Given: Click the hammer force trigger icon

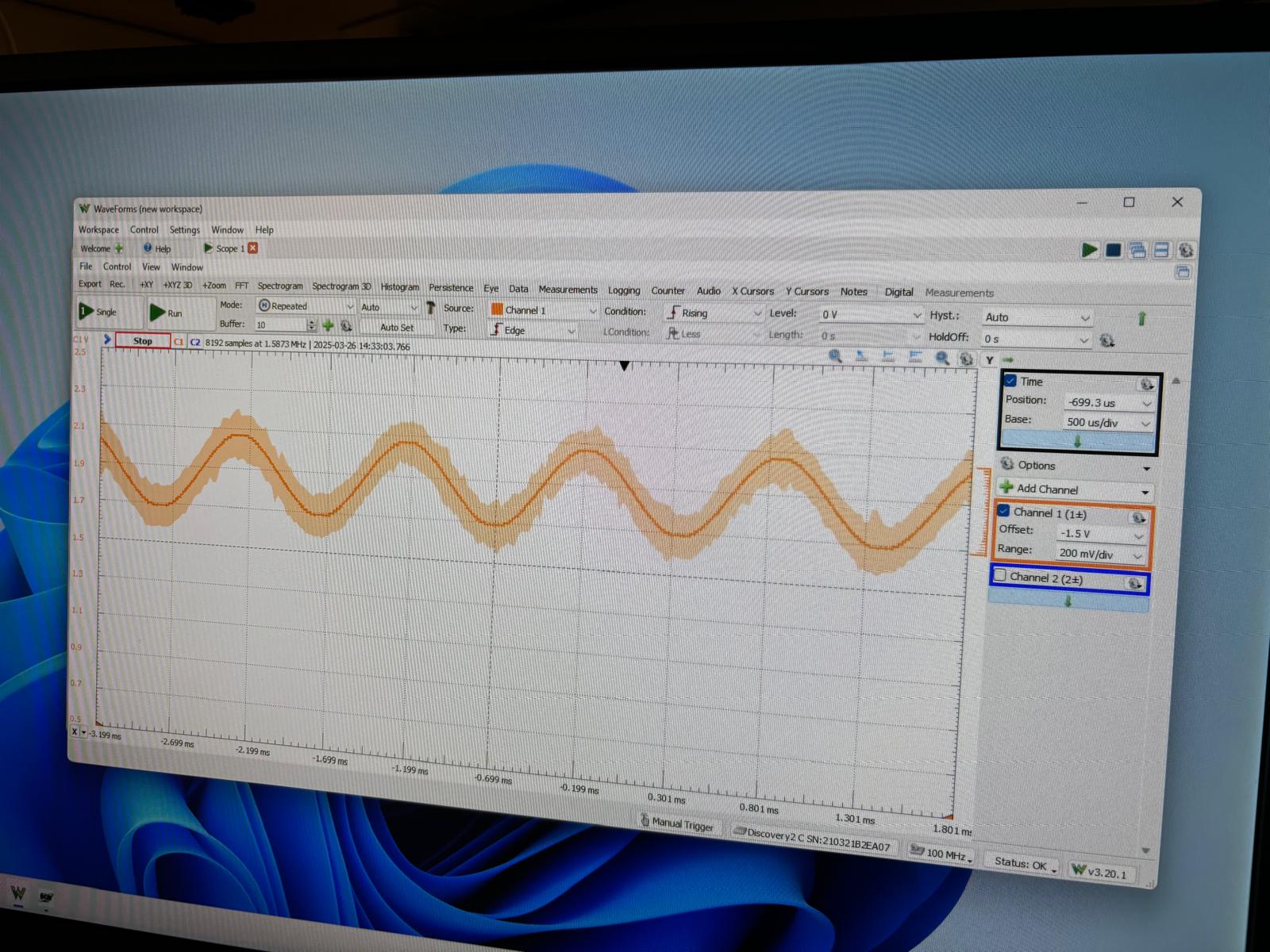Looking at the screenshot, I should pos(431,308).
